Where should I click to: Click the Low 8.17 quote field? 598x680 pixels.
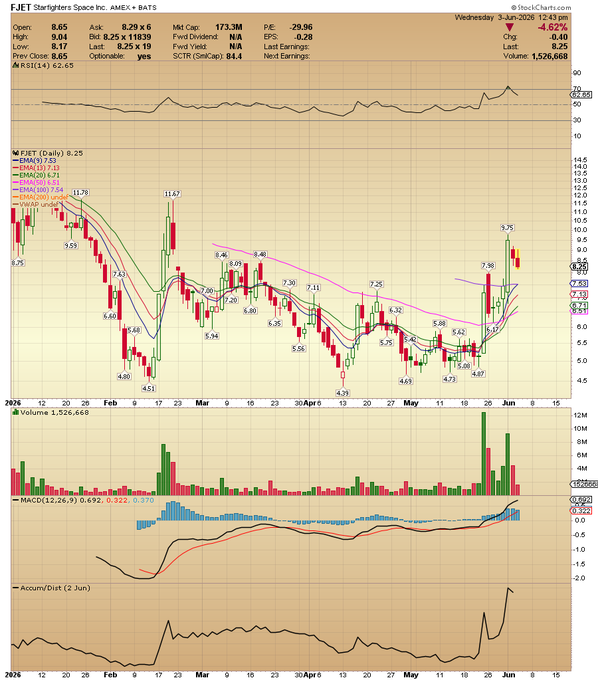(40, 46)
